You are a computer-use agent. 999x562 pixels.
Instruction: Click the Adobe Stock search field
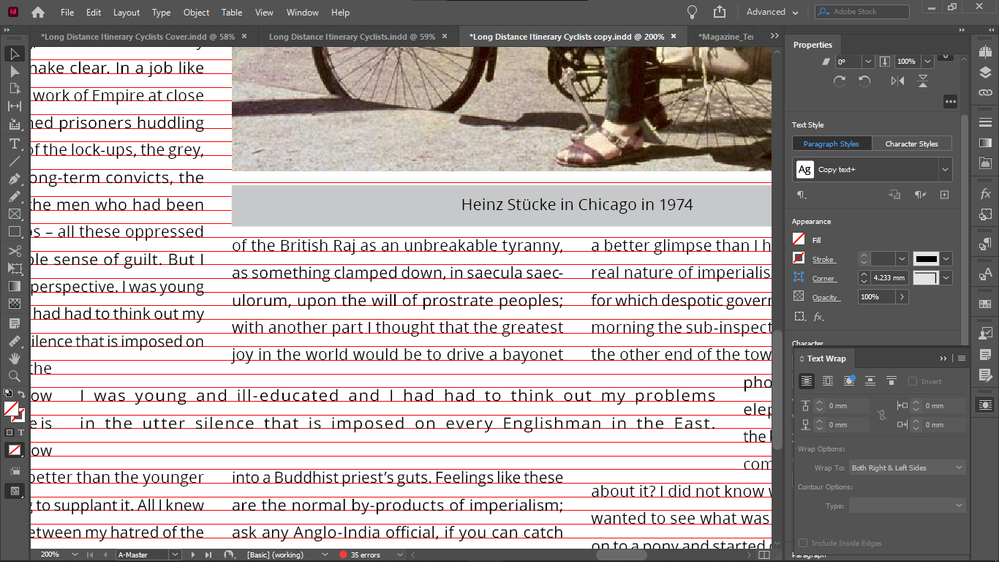tap(862, 11)
